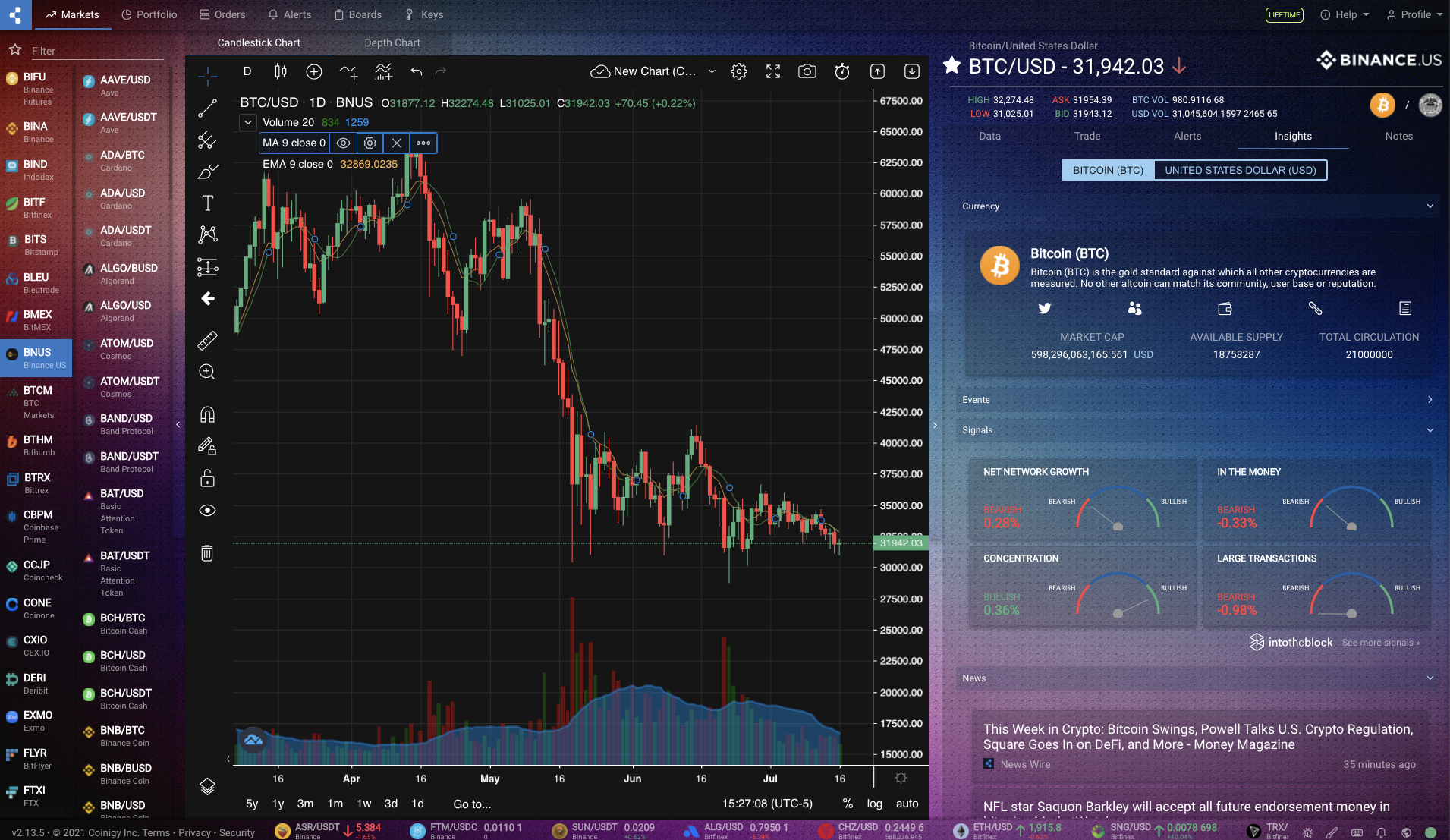Viewport: 1450px width, 840px height.
Task: Switch to Depth Chart tab
Action: pos(392,42)
